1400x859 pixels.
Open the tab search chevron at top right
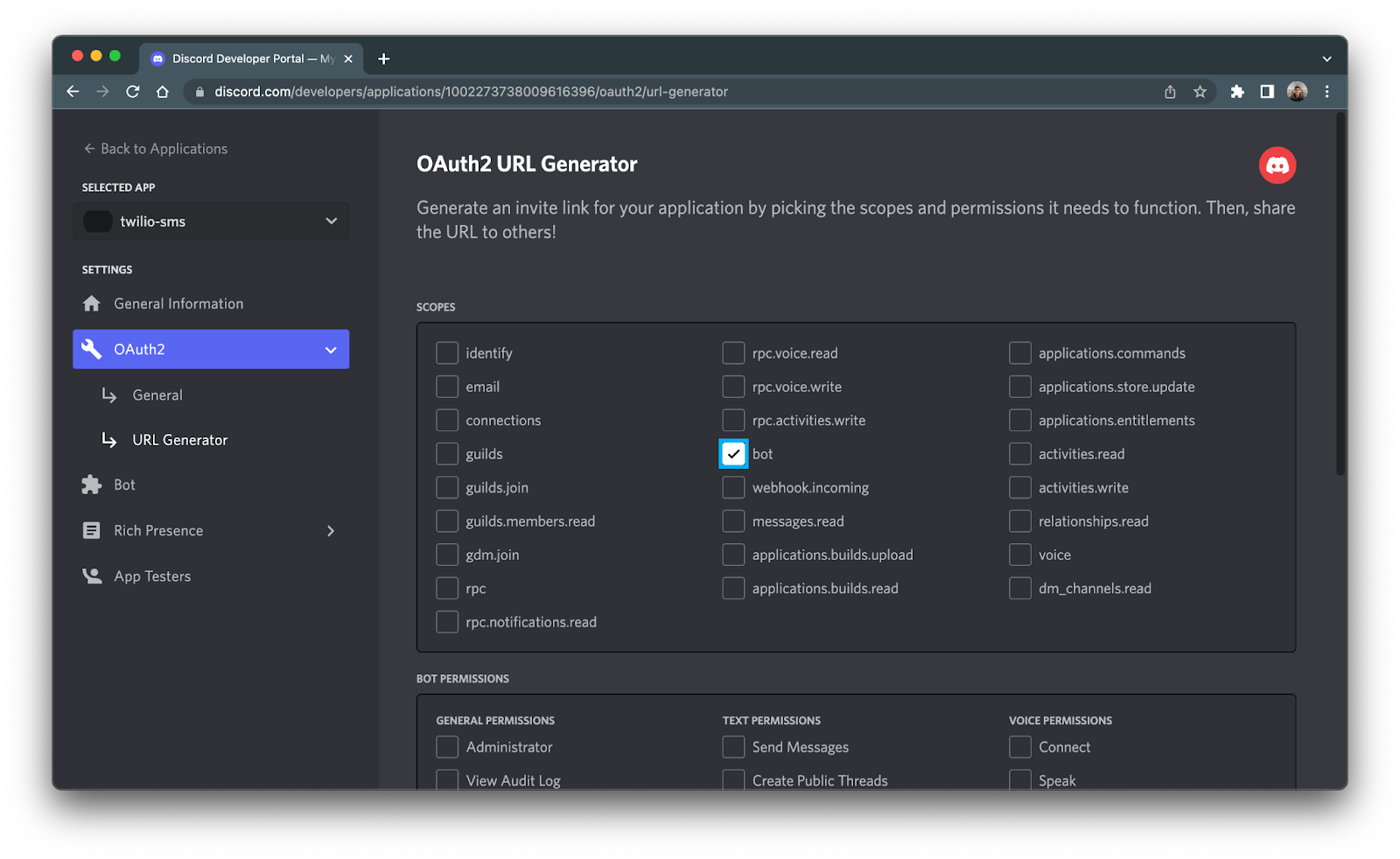click(1326, 59)
